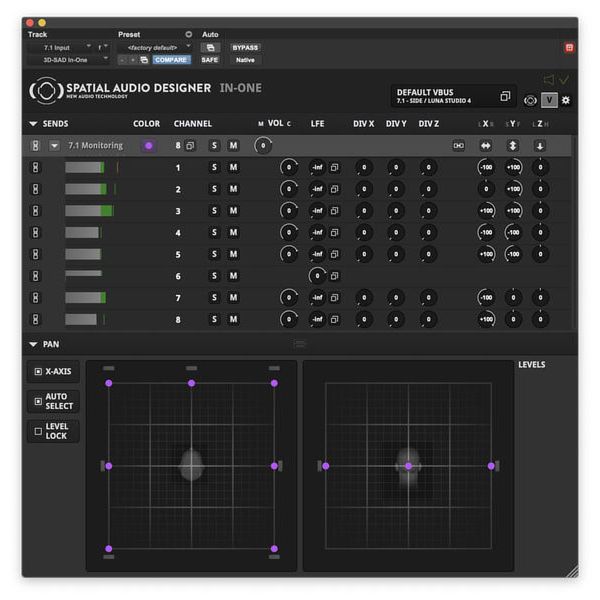Click the vertical flip Y arrows icon
600x600 pixels.
tap(513, 145)
